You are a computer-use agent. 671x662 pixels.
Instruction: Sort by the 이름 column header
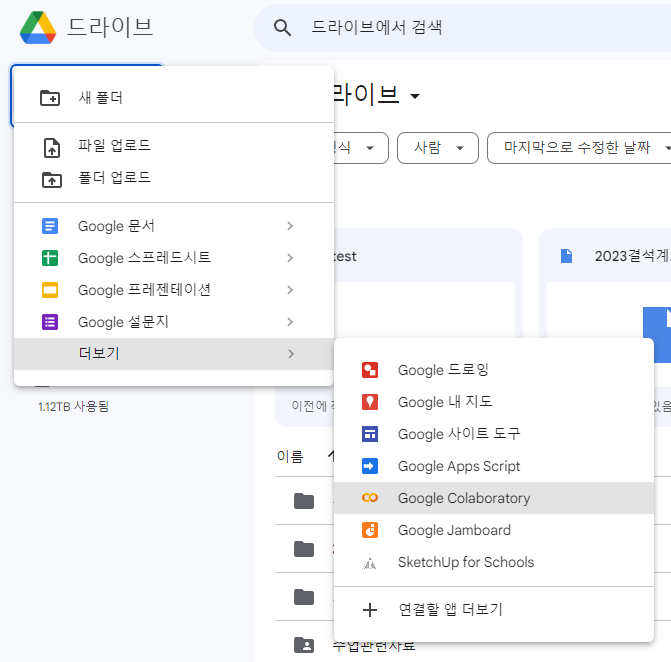(290, 456)
